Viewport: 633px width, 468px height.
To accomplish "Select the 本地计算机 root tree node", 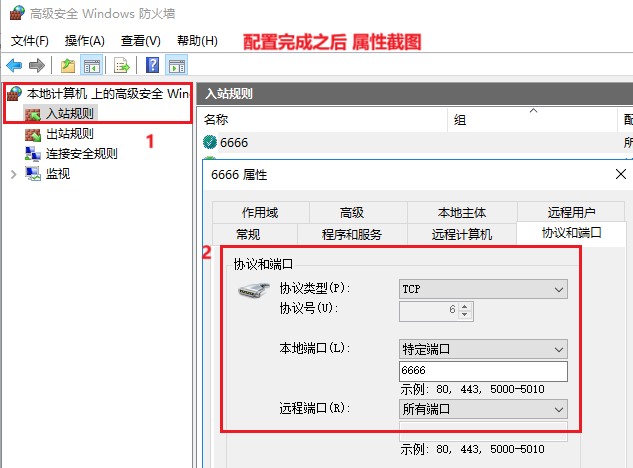I will 107,94.
